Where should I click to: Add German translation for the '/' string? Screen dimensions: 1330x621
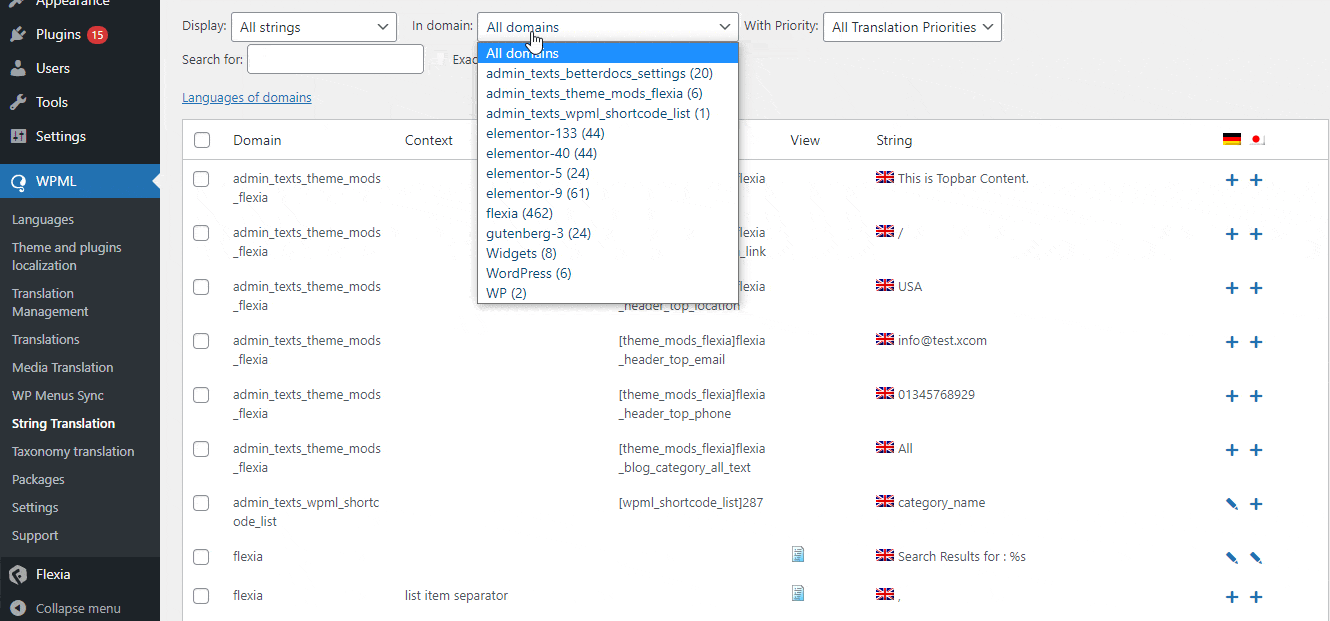pyautogui.click(x=1232, y=234)
